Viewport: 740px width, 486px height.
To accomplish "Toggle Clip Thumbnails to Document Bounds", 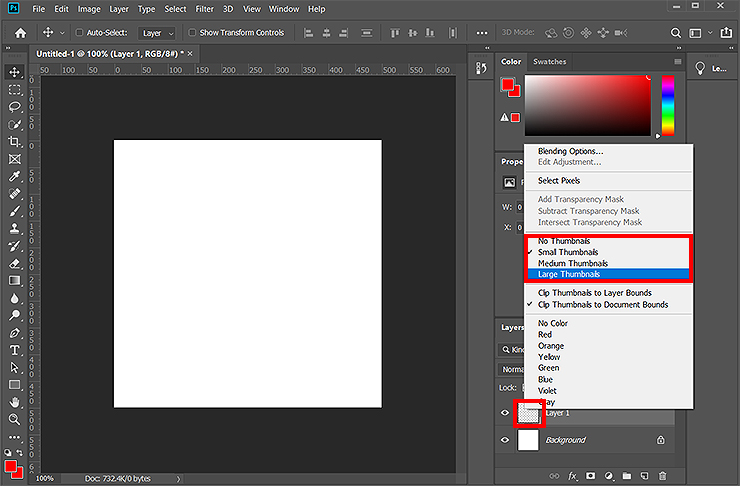I will point(603,305).
